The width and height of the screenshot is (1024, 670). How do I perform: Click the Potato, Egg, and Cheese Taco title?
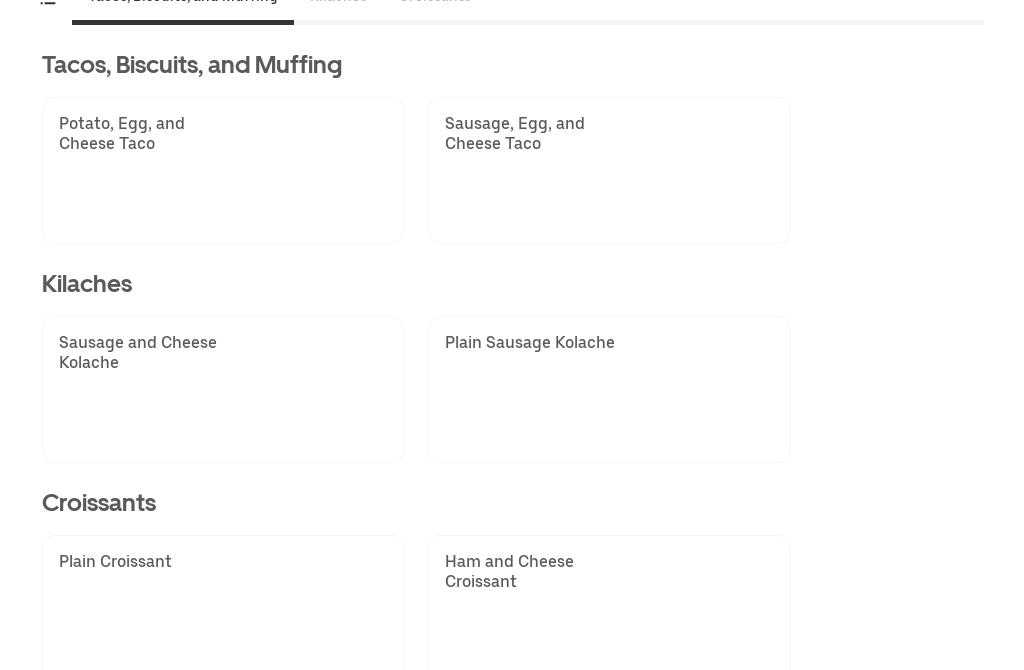click(x=121, y=133)
